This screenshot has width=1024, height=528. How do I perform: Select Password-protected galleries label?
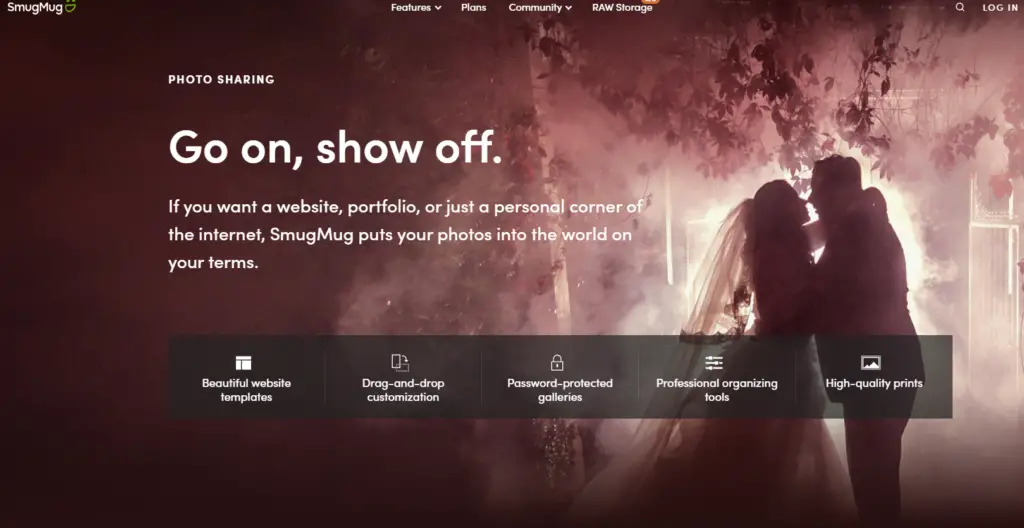pos(560,390)
